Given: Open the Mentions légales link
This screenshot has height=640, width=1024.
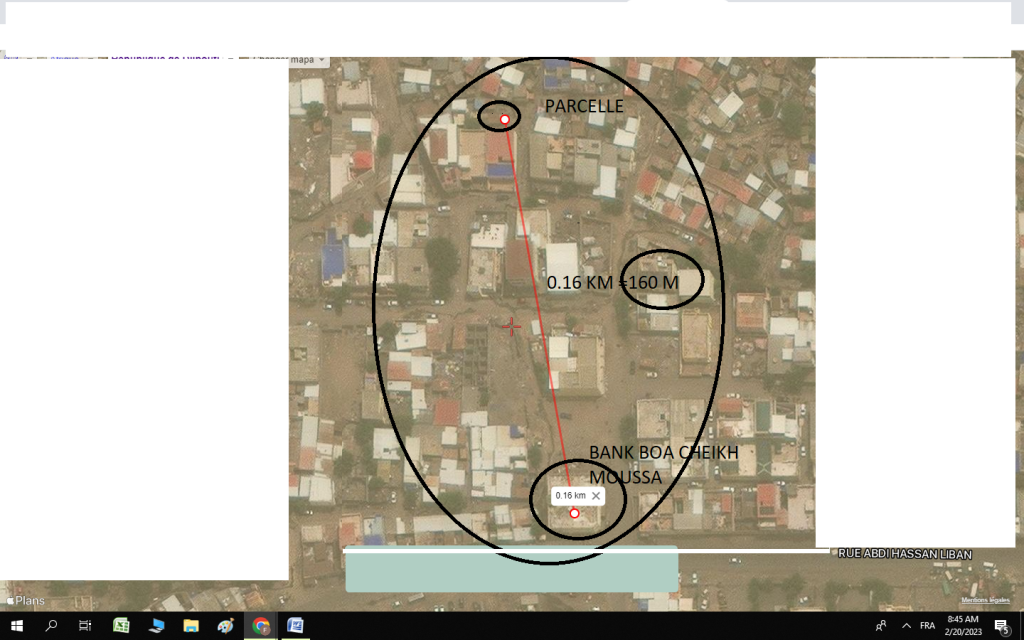Looking at the screenshot, I should (x=984, y=599).
